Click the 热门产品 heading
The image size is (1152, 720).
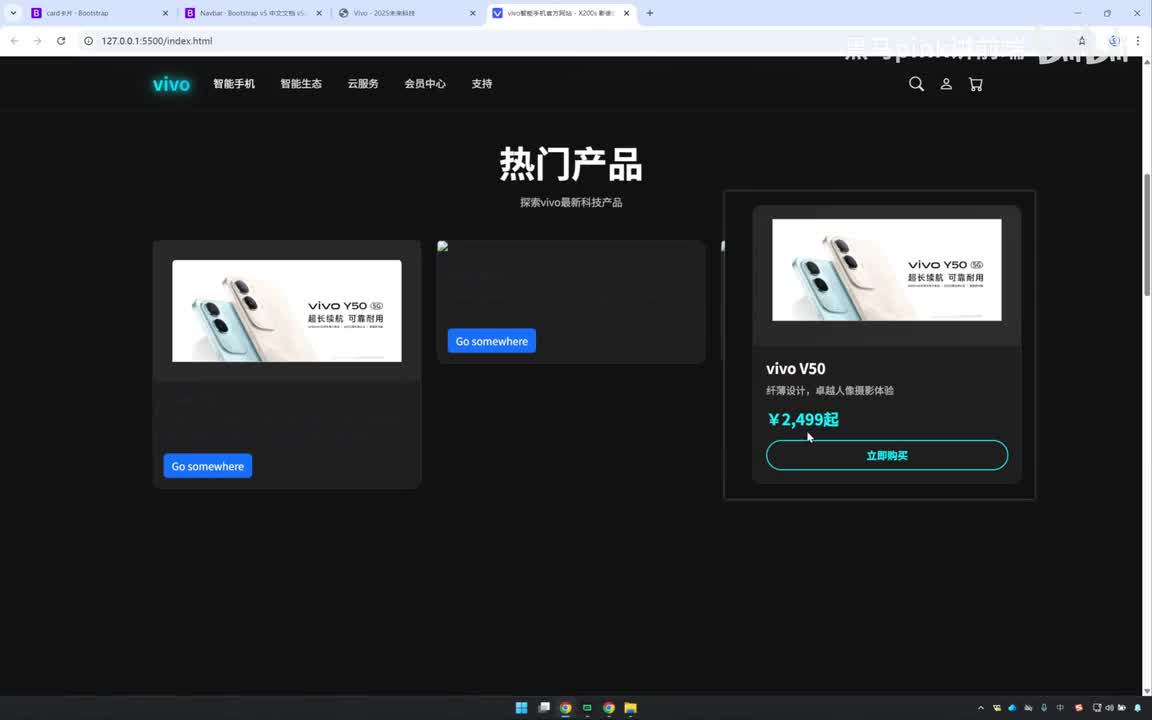click(571, 164)
